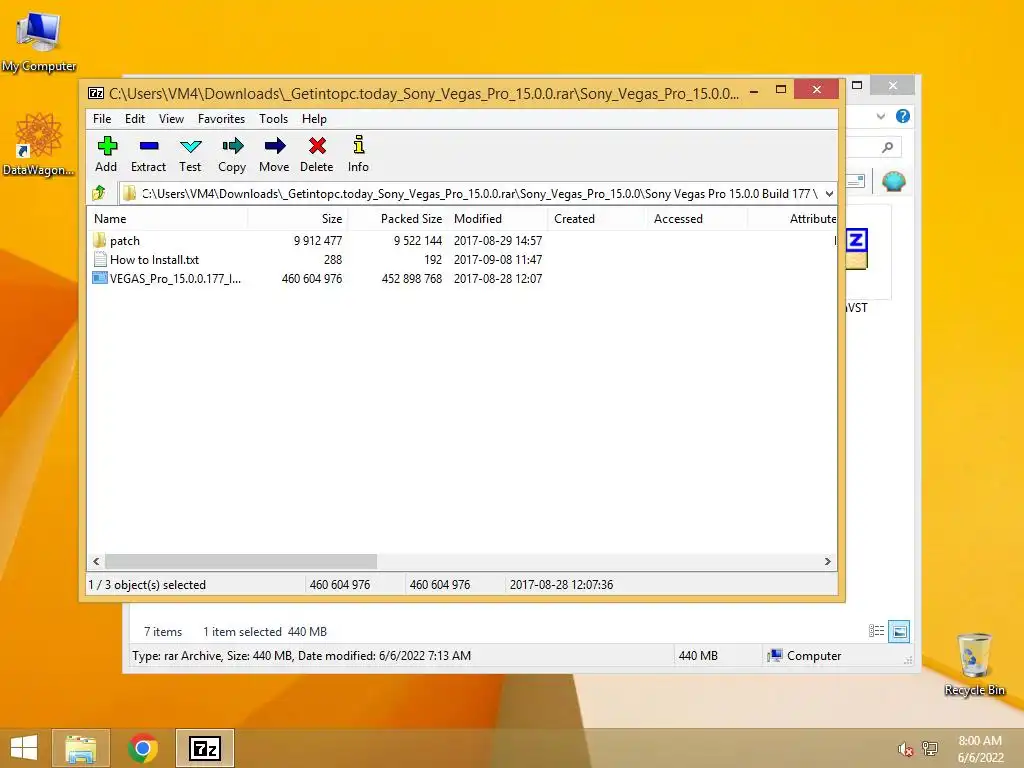Open the Recycle Bin desktop icon
Image resolution: width=1024 pixels, height=768 pixels.
pyautogui.click(x=974, y=664)
